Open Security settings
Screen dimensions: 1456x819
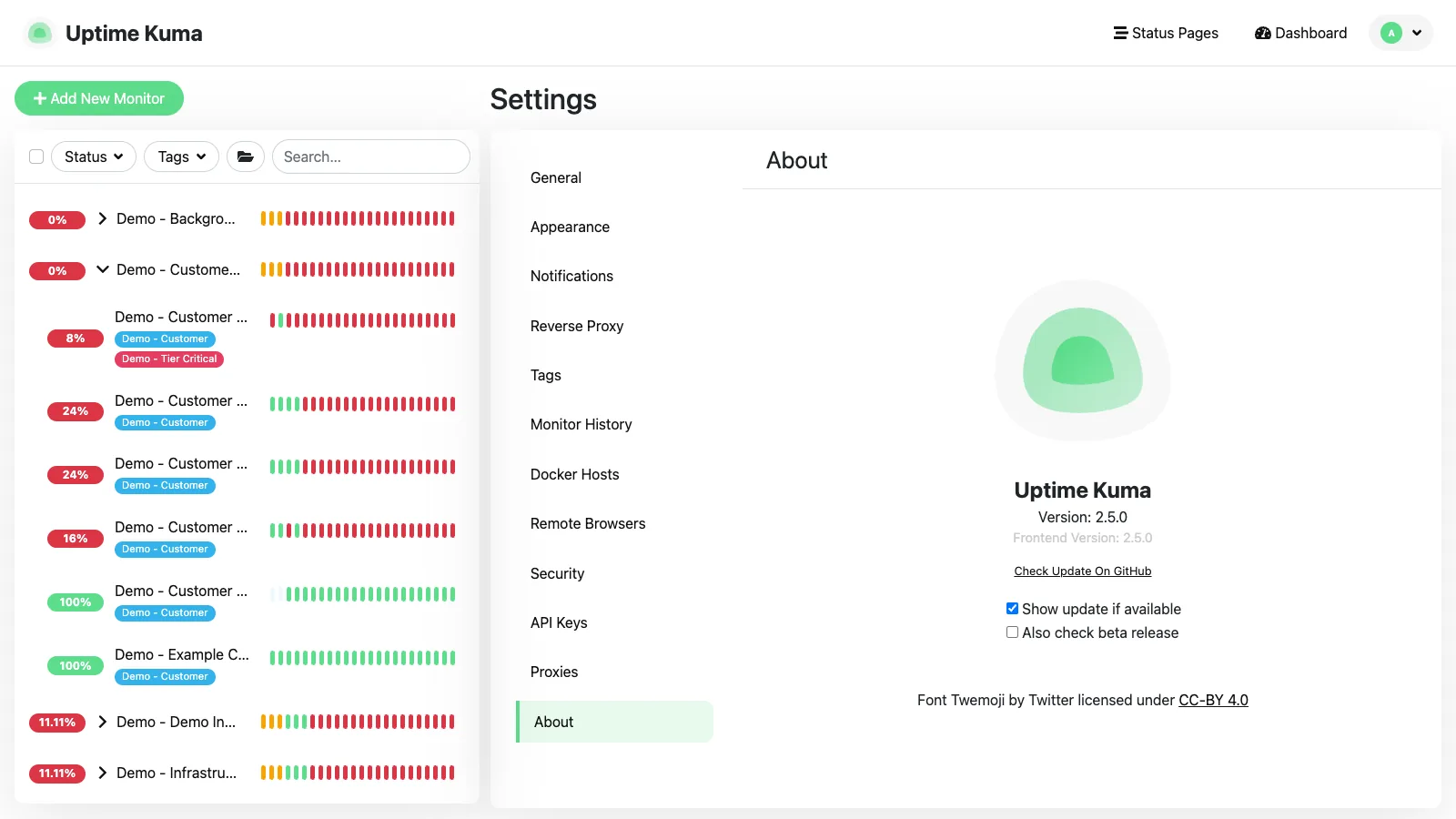coord(614,573)
